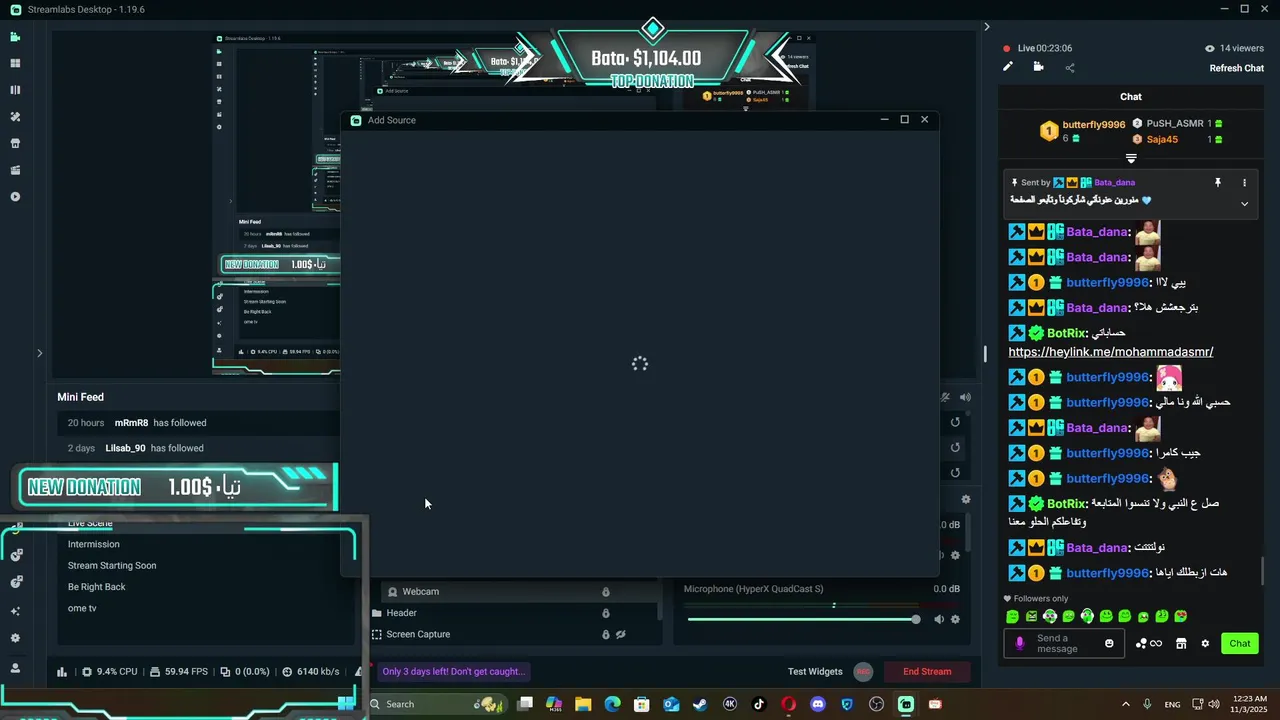The image size is (1280, 720).
Task: Toggle lock on the Header folder
Action: 605,613
